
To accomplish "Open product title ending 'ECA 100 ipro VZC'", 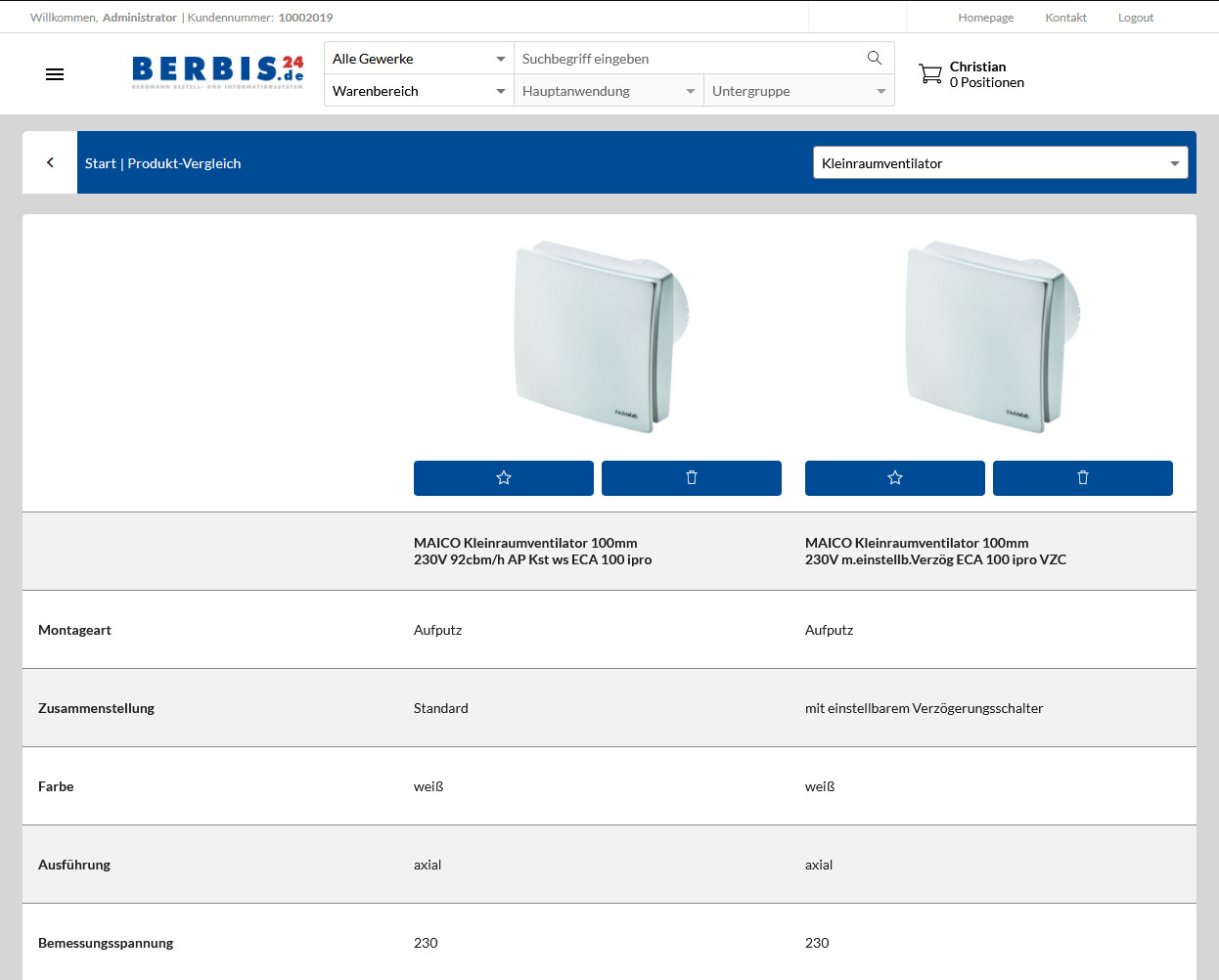I will [936, 552].
